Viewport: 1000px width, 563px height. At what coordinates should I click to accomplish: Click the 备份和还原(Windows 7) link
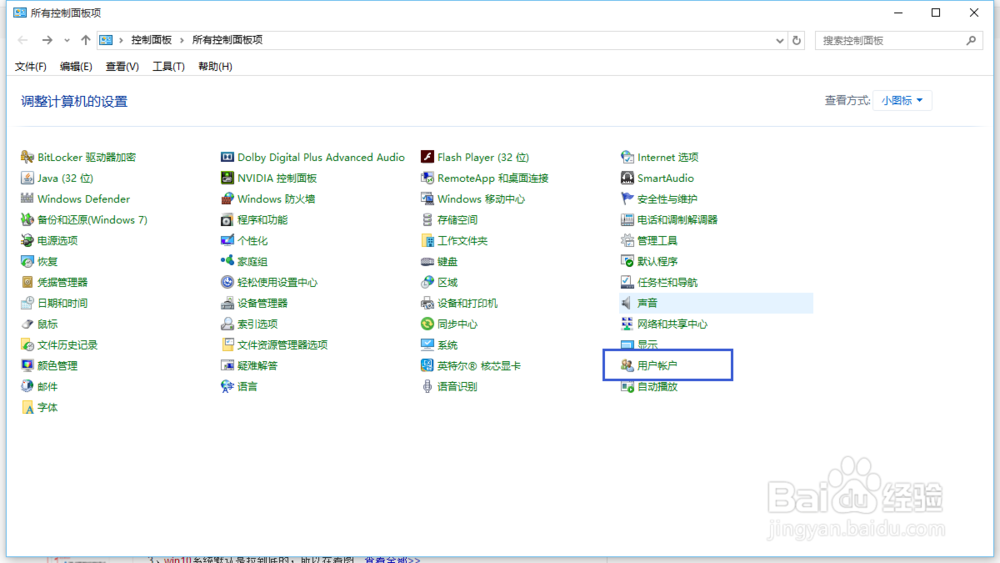click(92, 219)
